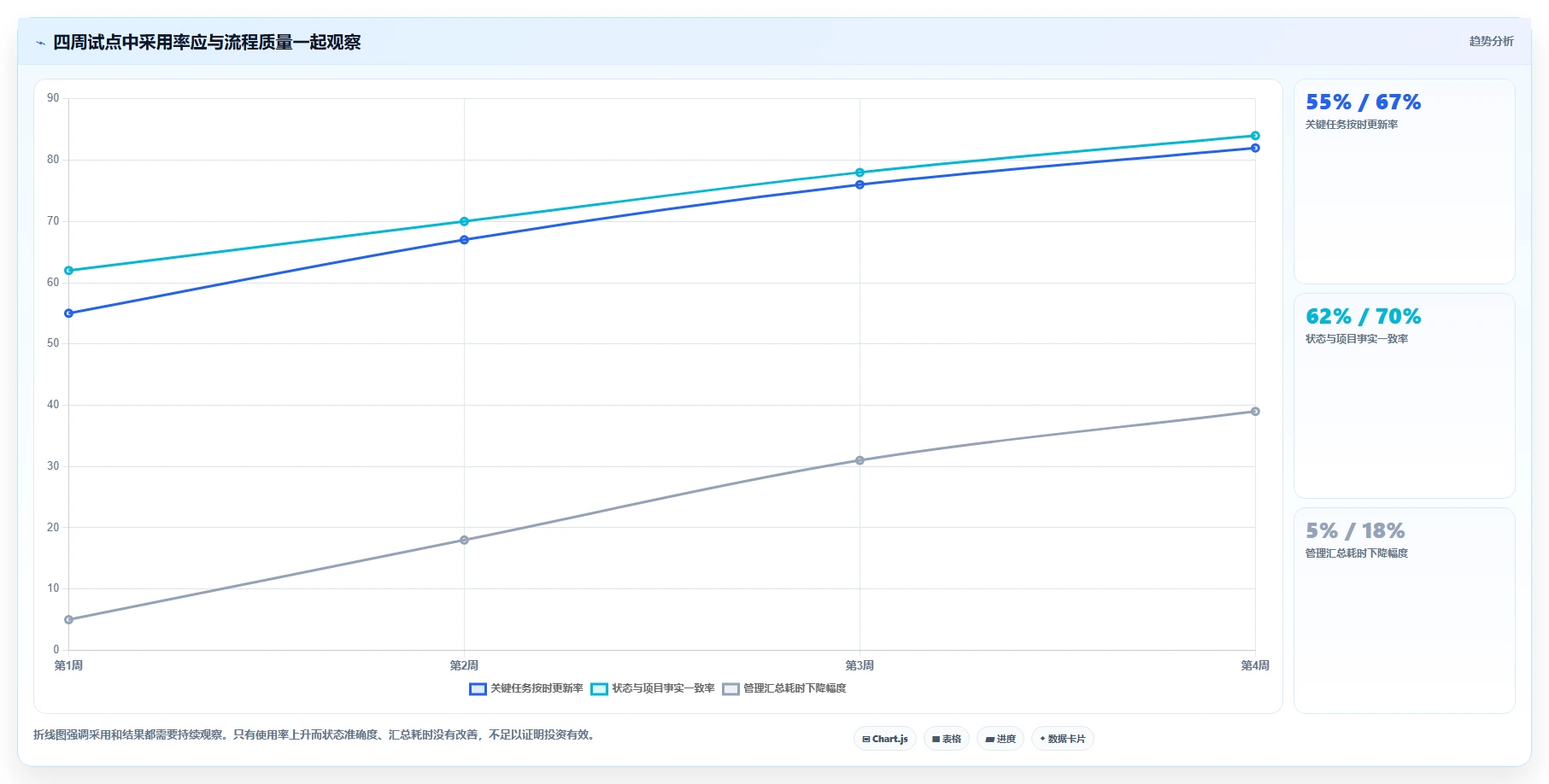Click the 管理汇总耗时下降幅度 card caption
Viewport: 1549px width, 784px height.
[1357, 553]
